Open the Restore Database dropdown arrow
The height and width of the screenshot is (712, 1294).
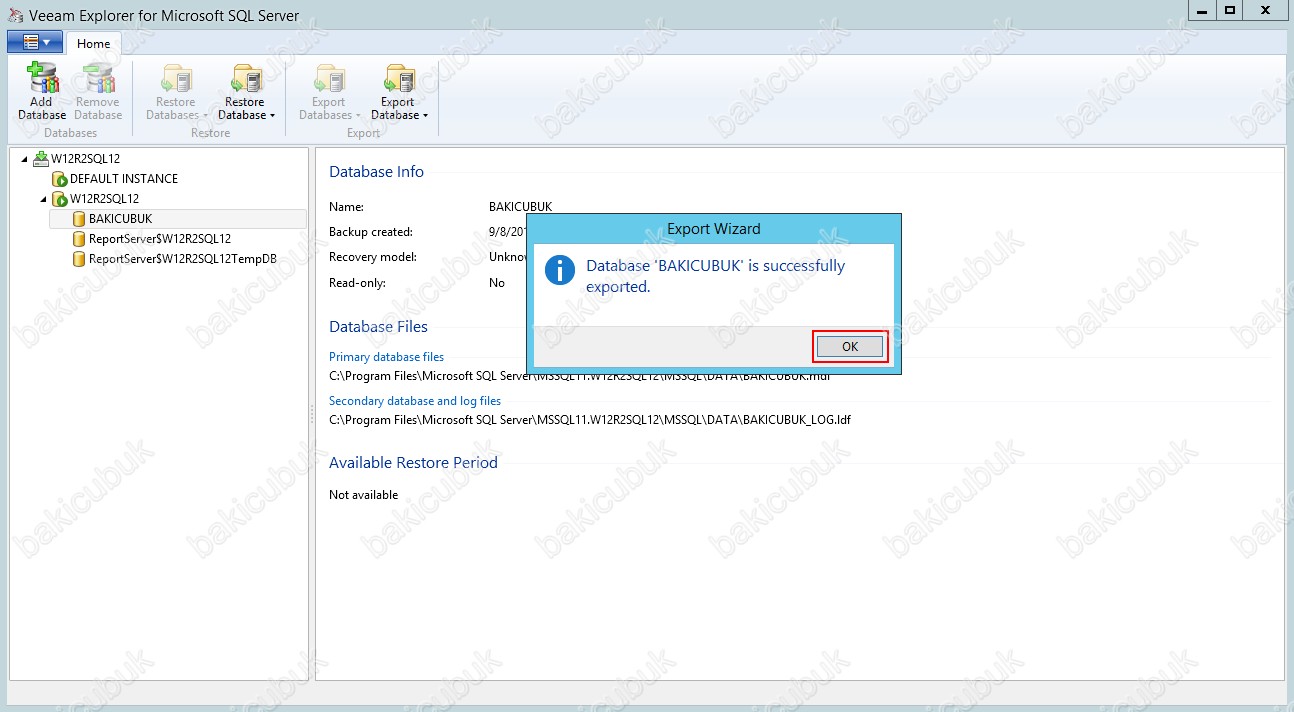pos(272,116)
